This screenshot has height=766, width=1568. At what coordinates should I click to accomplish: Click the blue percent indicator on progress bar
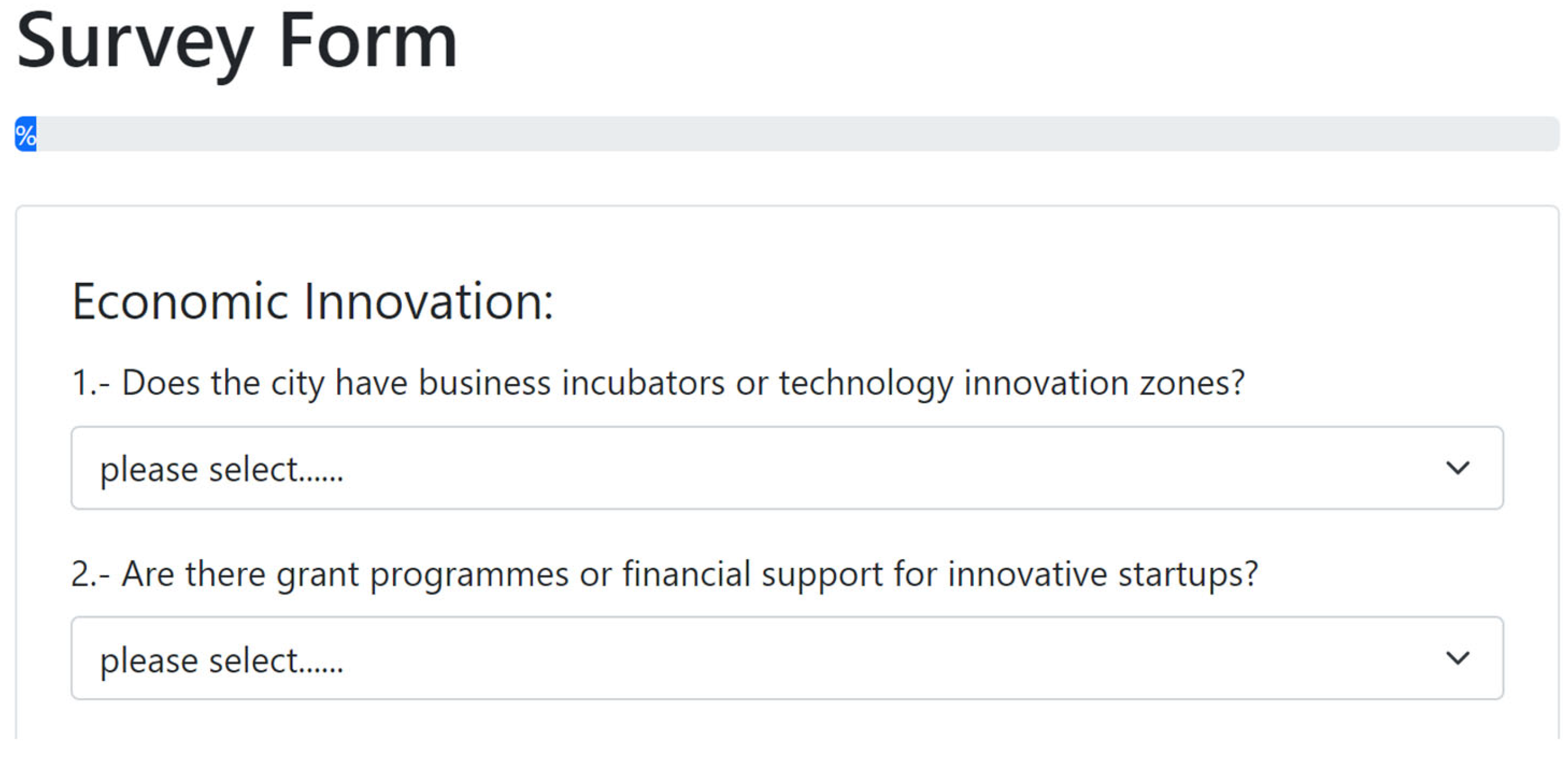(26, 134)
